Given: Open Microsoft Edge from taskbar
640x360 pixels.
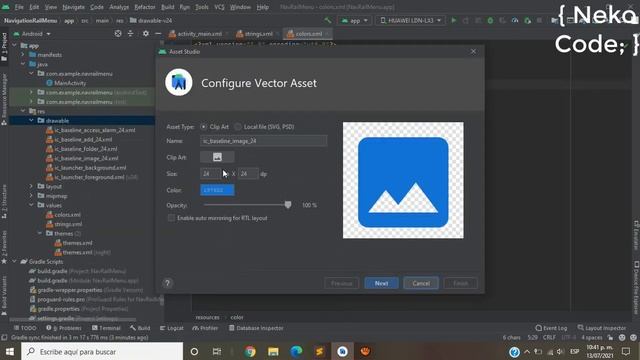Looking at the screenshot, I should coord(296,351).
